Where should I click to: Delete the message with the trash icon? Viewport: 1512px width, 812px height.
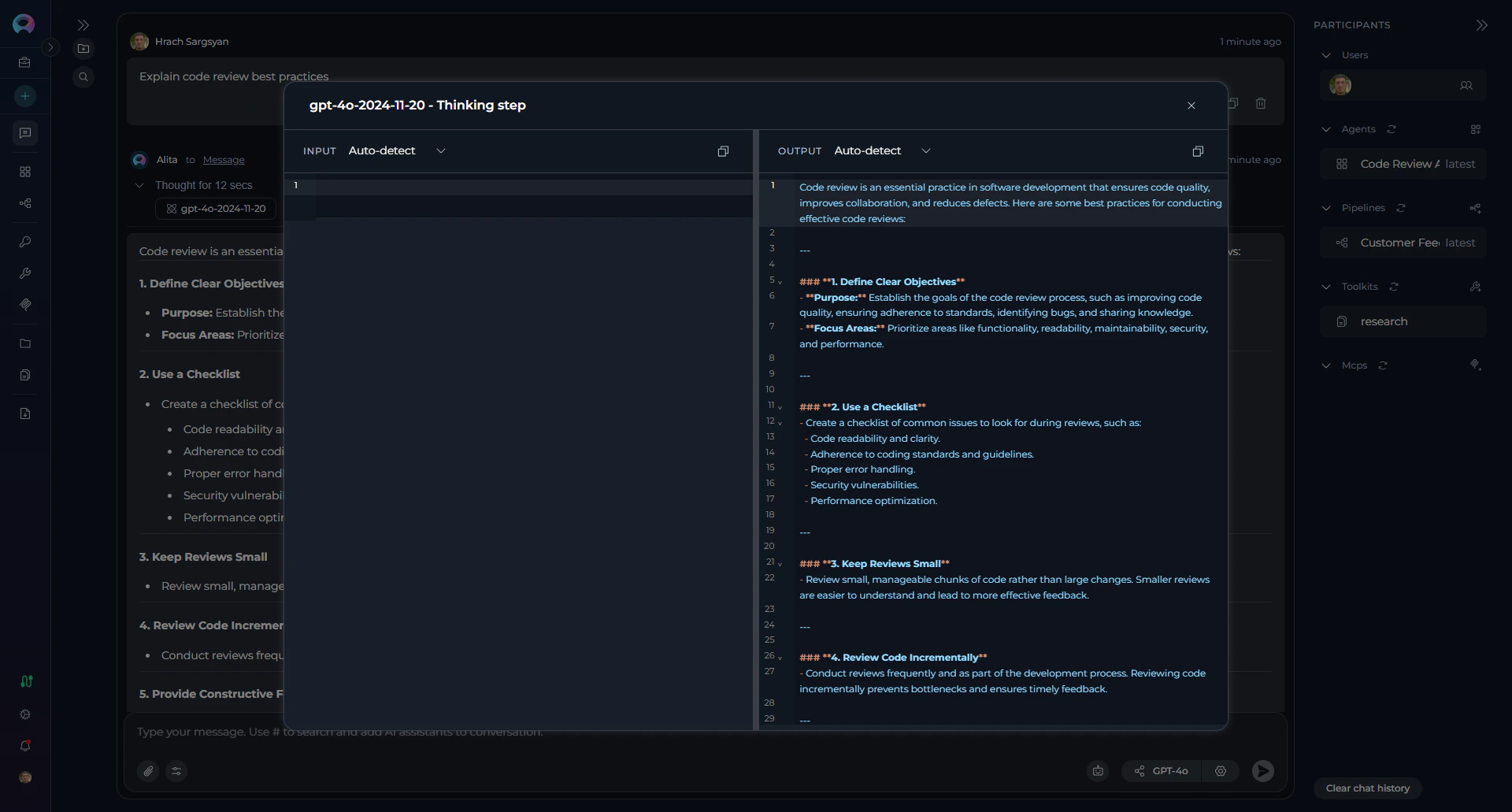[1261, 103]
